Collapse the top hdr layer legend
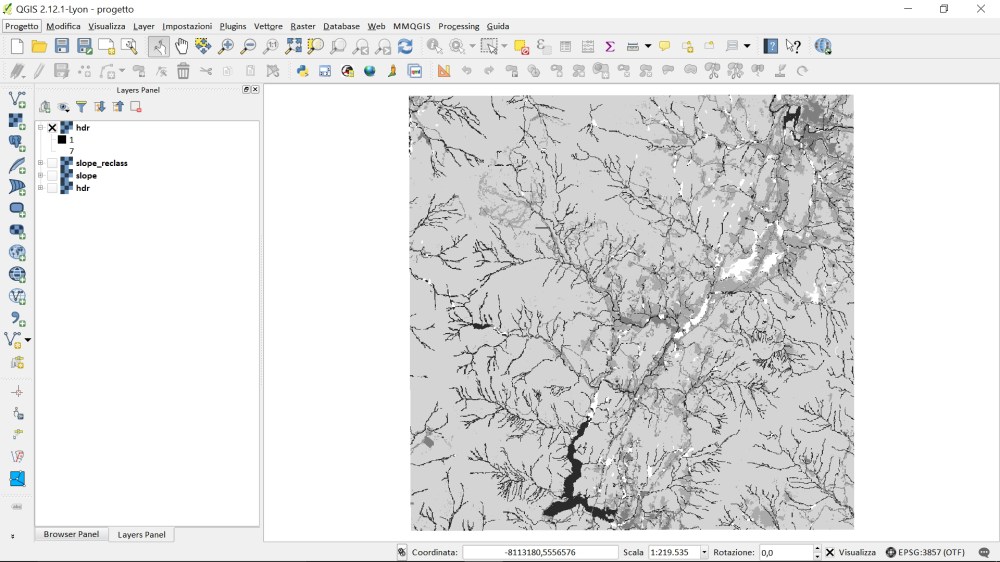This screenshot has width=1000, height=562. (x=41, y=128)
